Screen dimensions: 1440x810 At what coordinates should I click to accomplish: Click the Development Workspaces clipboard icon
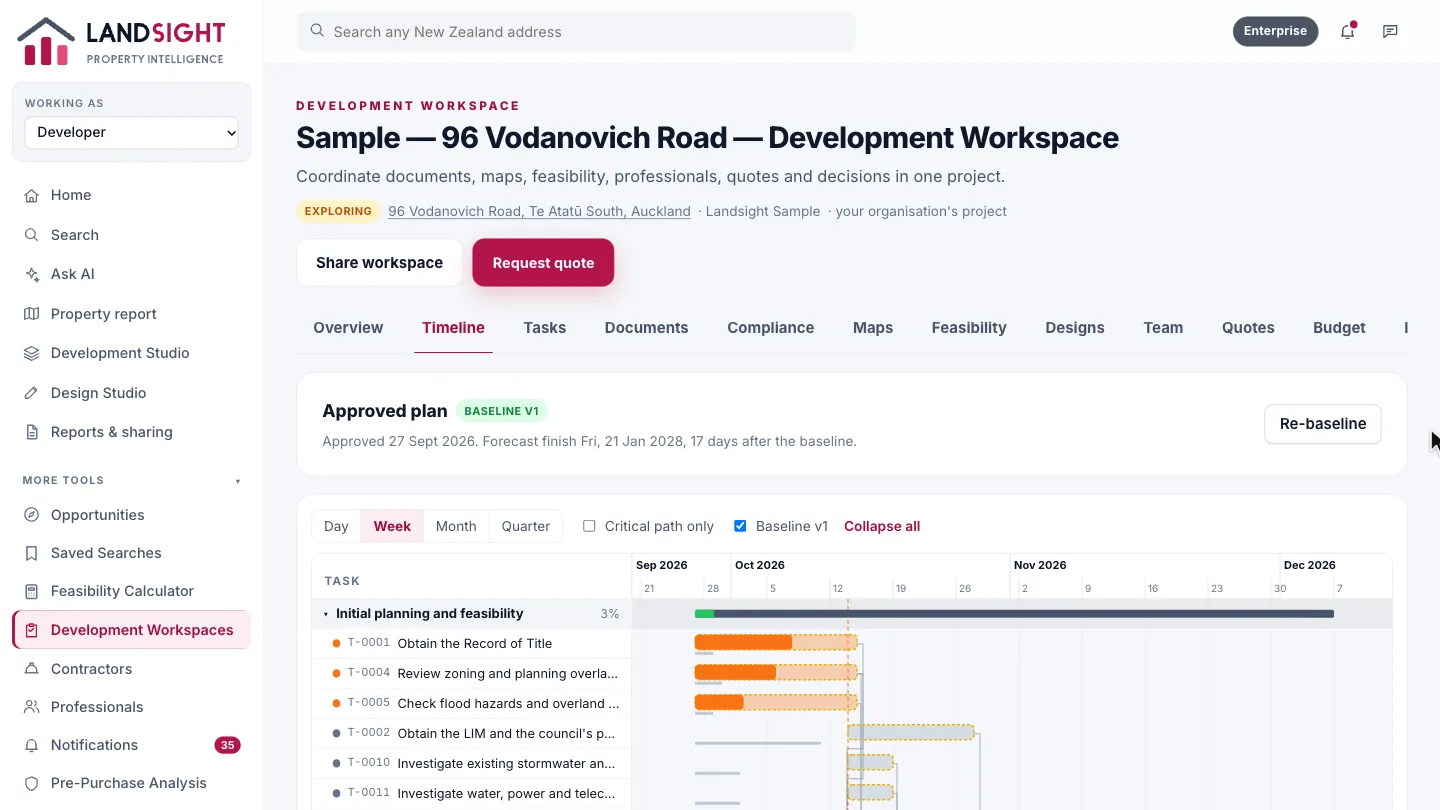[32, 630]
